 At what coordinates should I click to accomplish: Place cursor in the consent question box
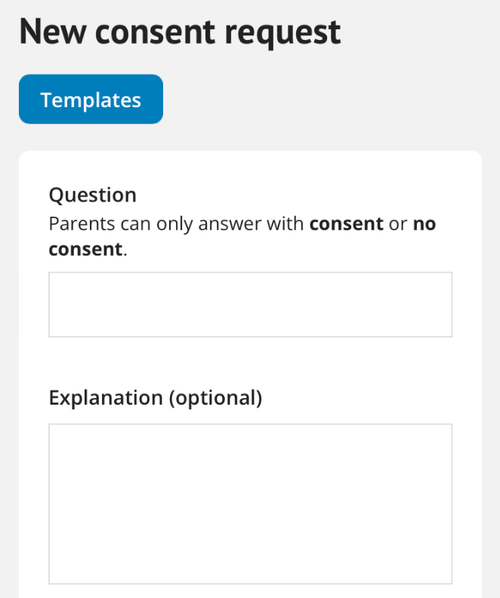(250, 304)
